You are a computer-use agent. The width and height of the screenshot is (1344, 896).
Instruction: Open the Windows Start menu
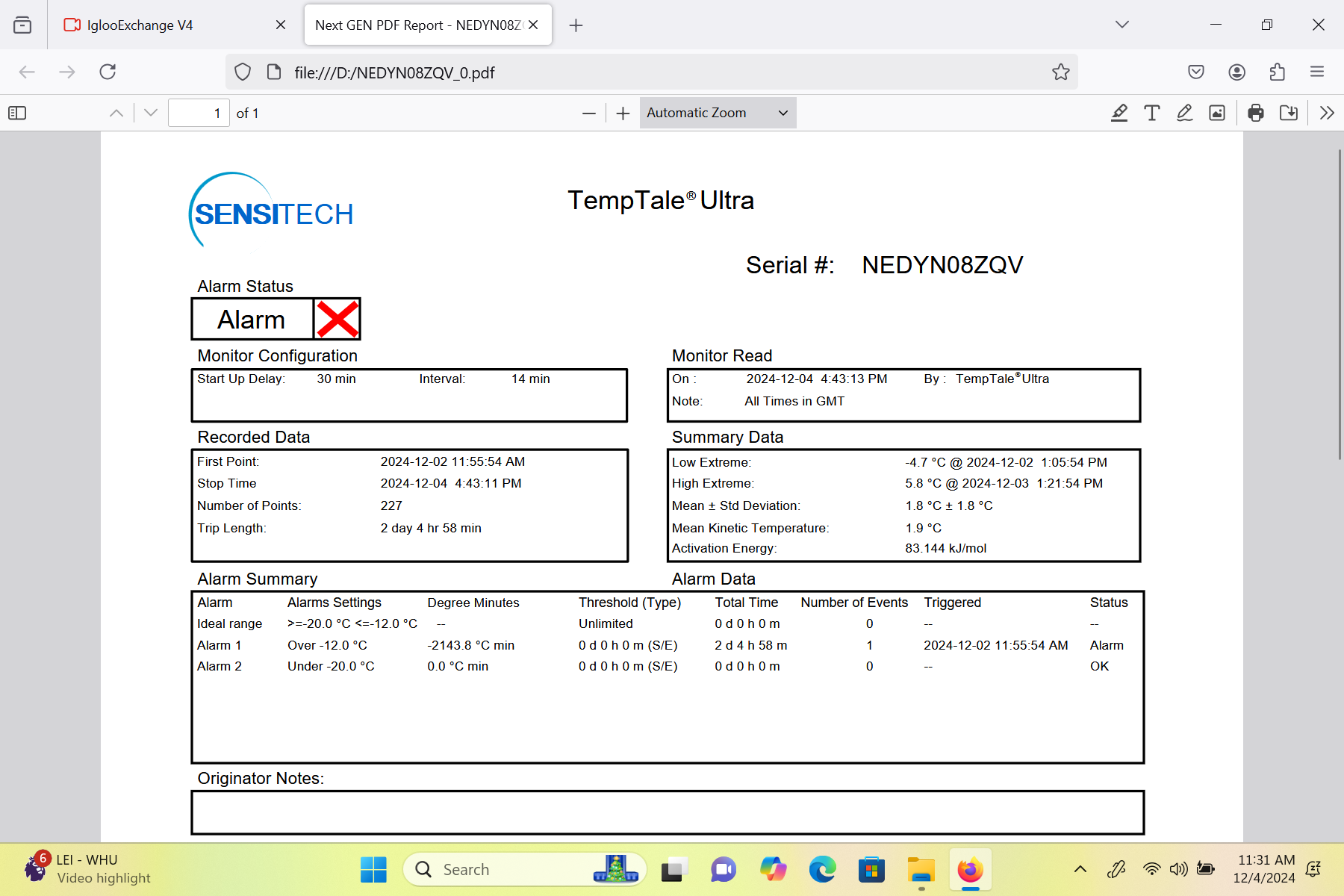coord(373,869)
